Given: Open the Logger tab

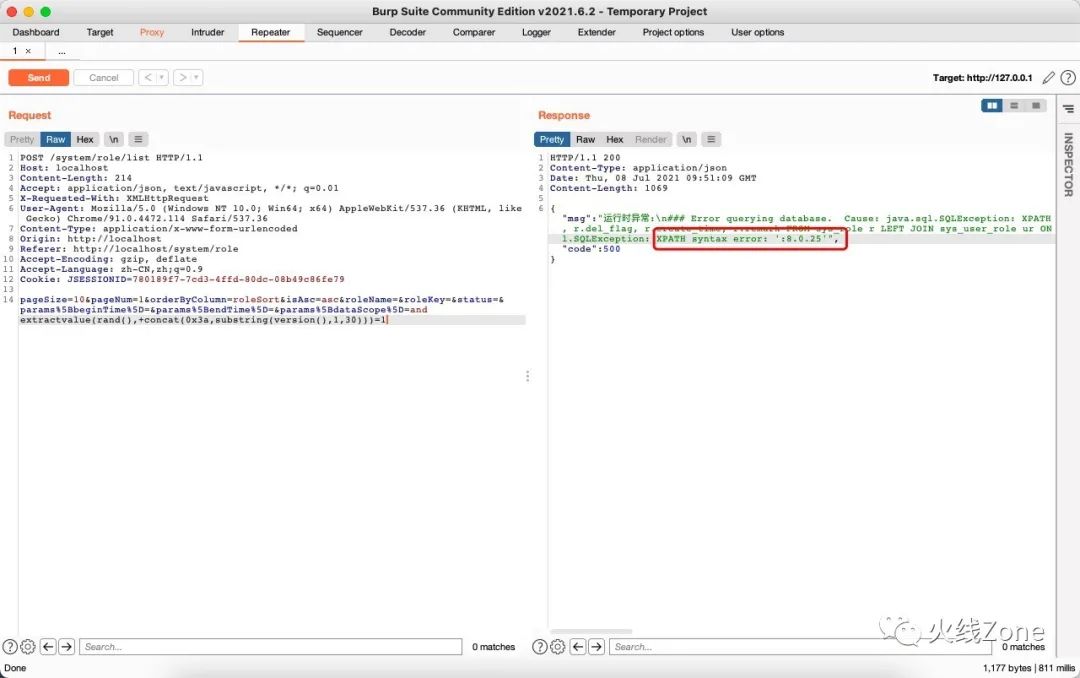Looking at the screenshot, I should pyautogui.click(x=536, y=32).
